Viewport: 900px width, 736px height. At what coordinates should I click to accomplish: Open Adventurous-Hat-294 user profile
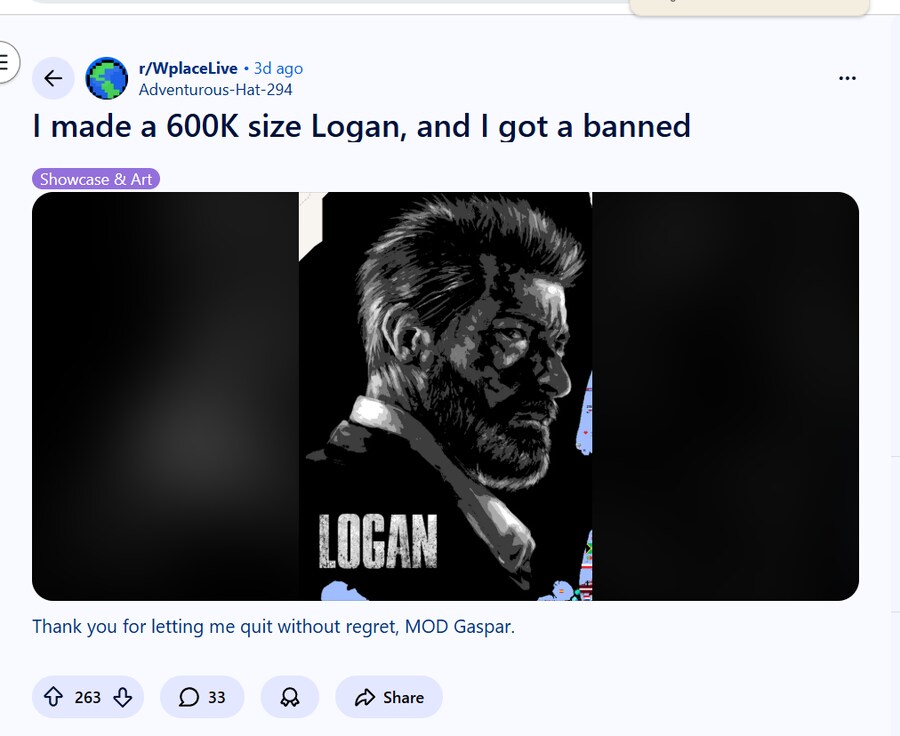pos(216,90)
